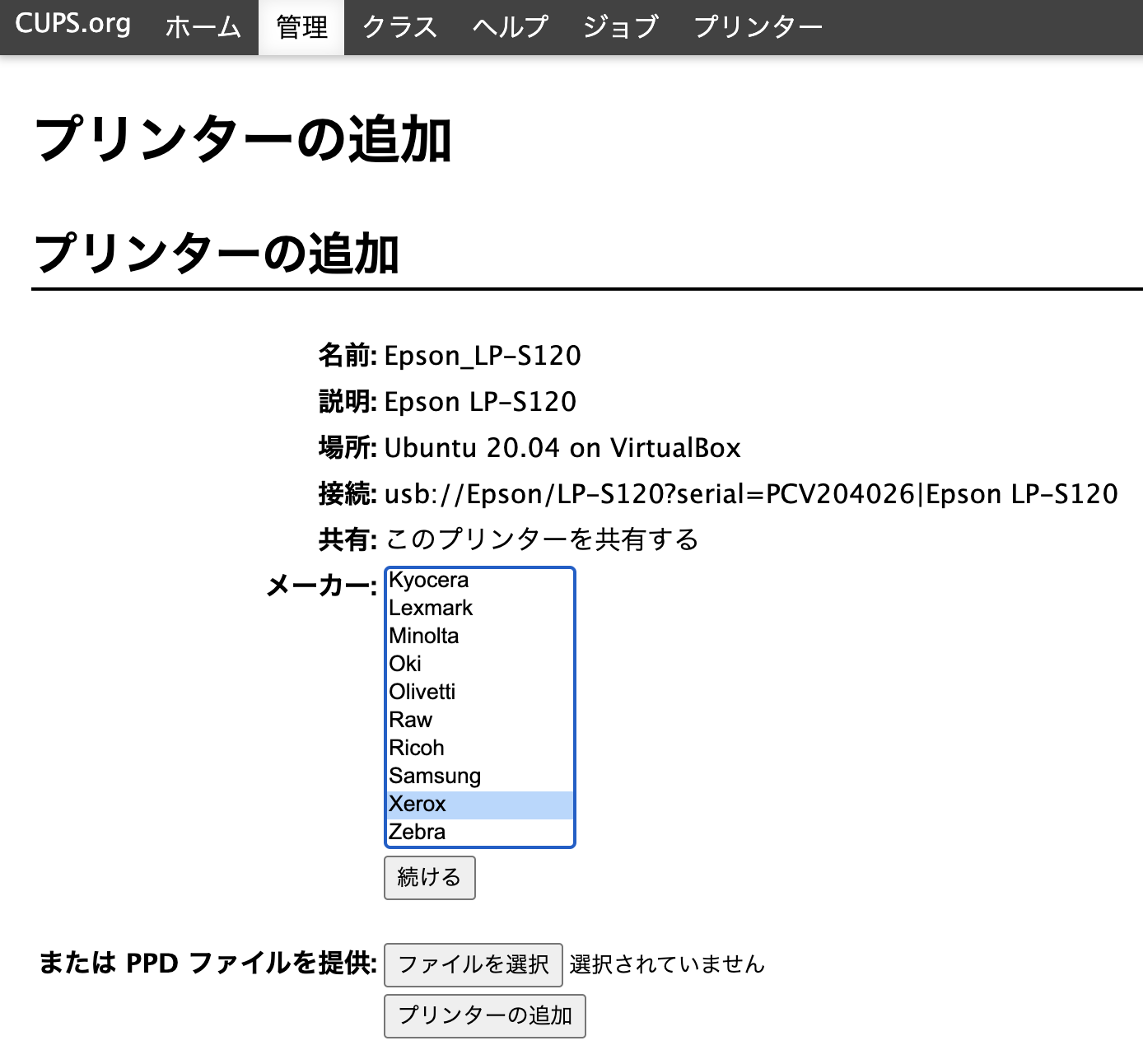Choose Zebra from maker list
The image size is (1143, 1064).
480,833
